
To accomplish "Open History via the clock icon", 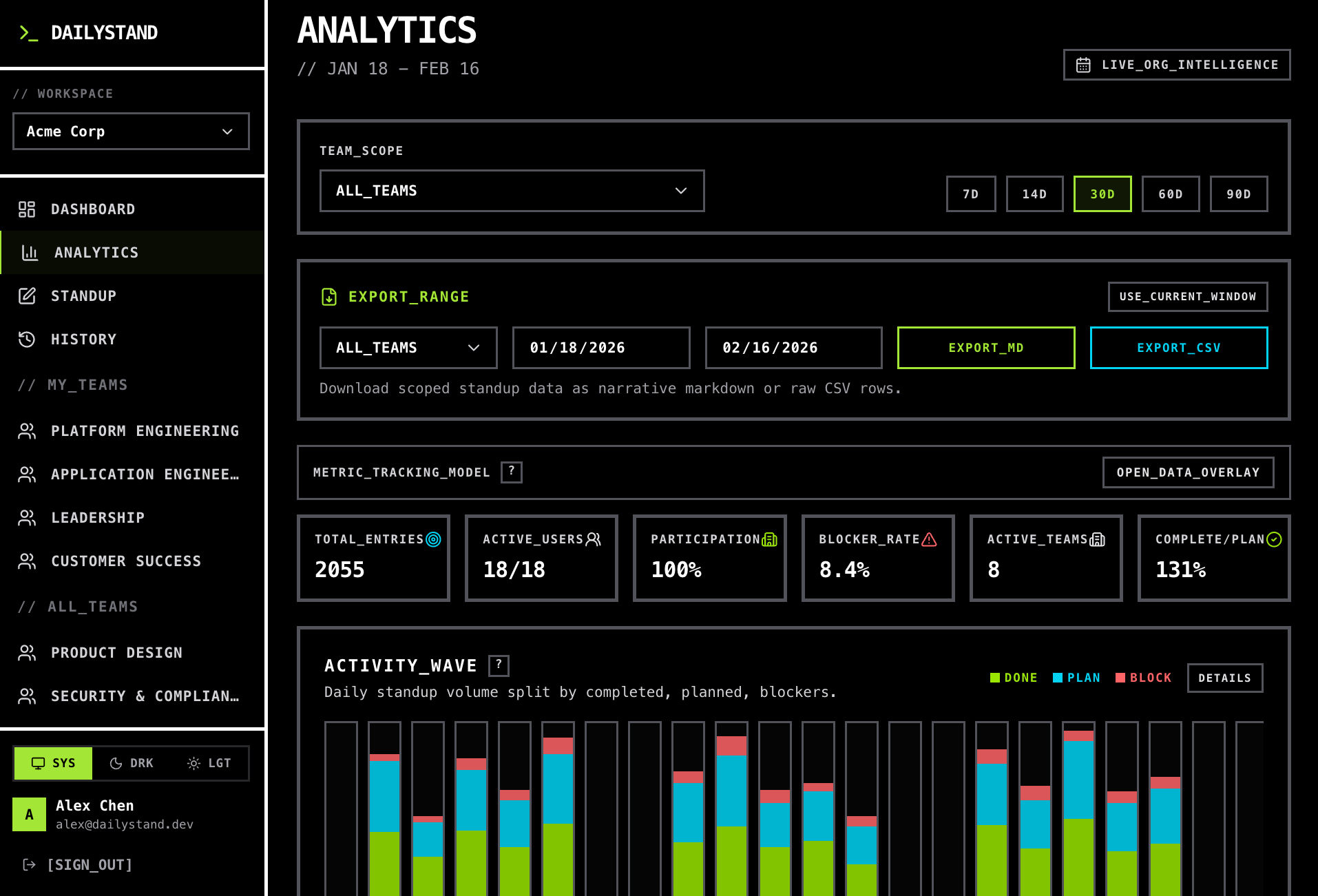I will (28, 339).
